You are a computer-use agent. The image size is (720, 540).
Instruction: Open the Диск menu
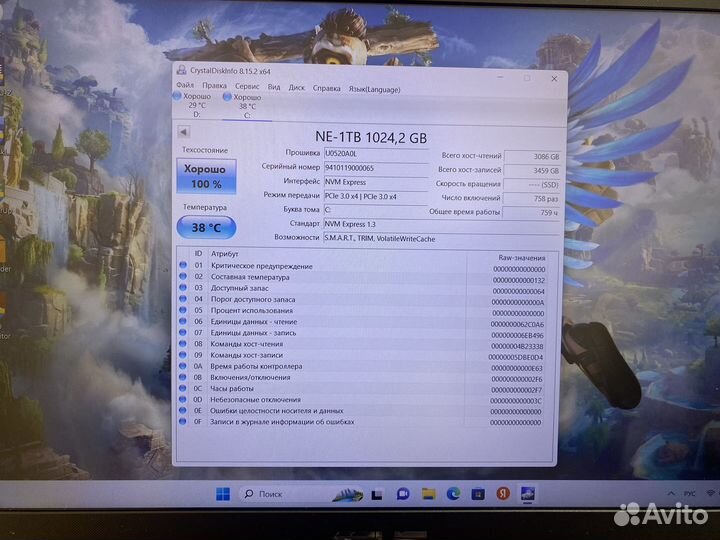pyautogui.click(x=296, y=87)
